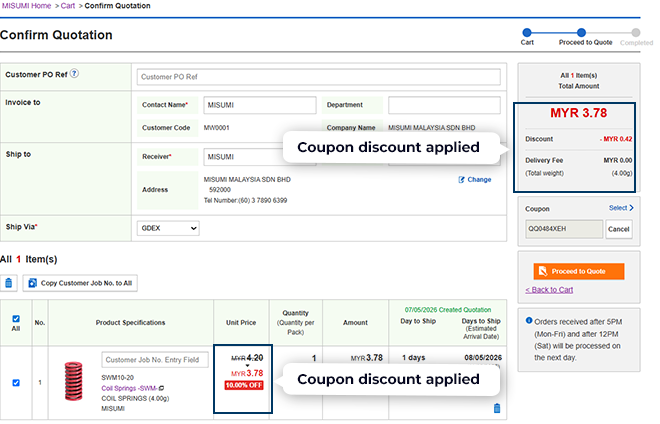Viewport: 660px width, 424px height.
Task: Click the estimated arrival date 08/05/2026
Action: (x=483, y=357)
